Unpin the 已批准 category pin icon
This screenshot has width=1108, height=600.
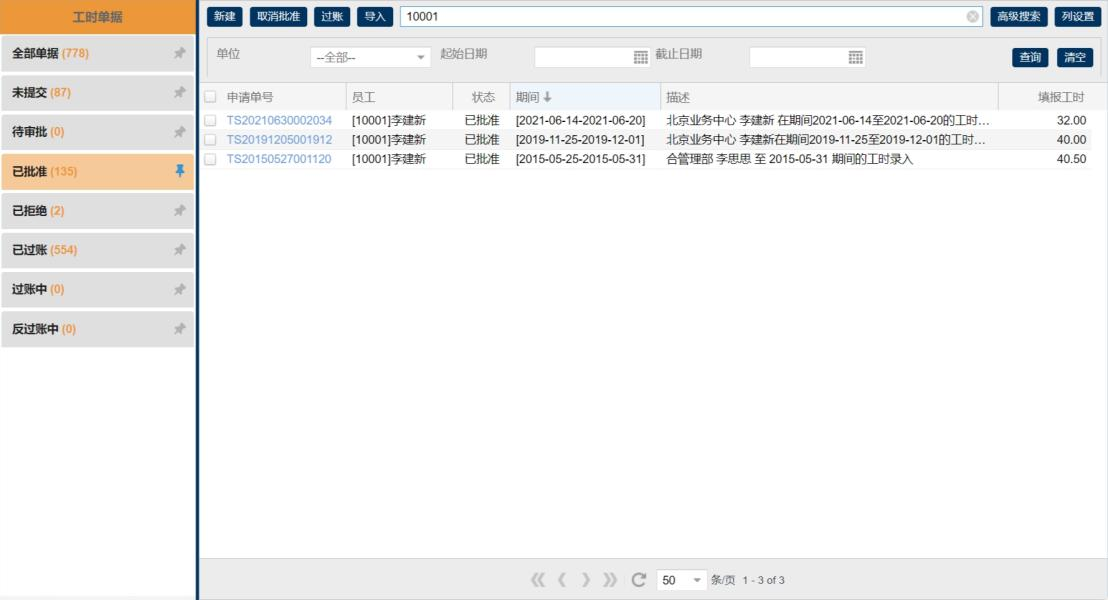point(180,172)
